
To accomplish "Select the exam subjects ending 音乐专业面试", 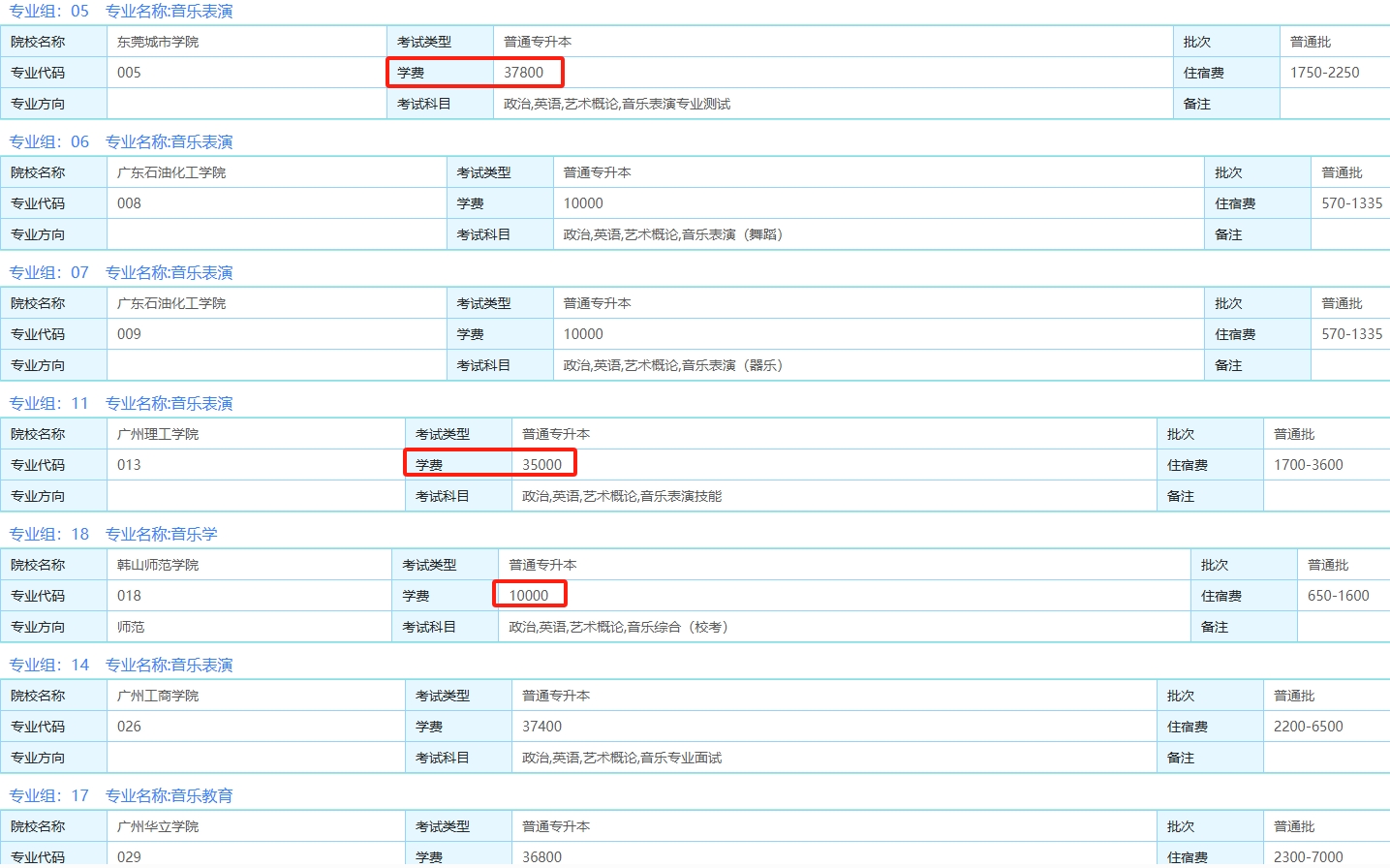I will [x=622, y=758].
